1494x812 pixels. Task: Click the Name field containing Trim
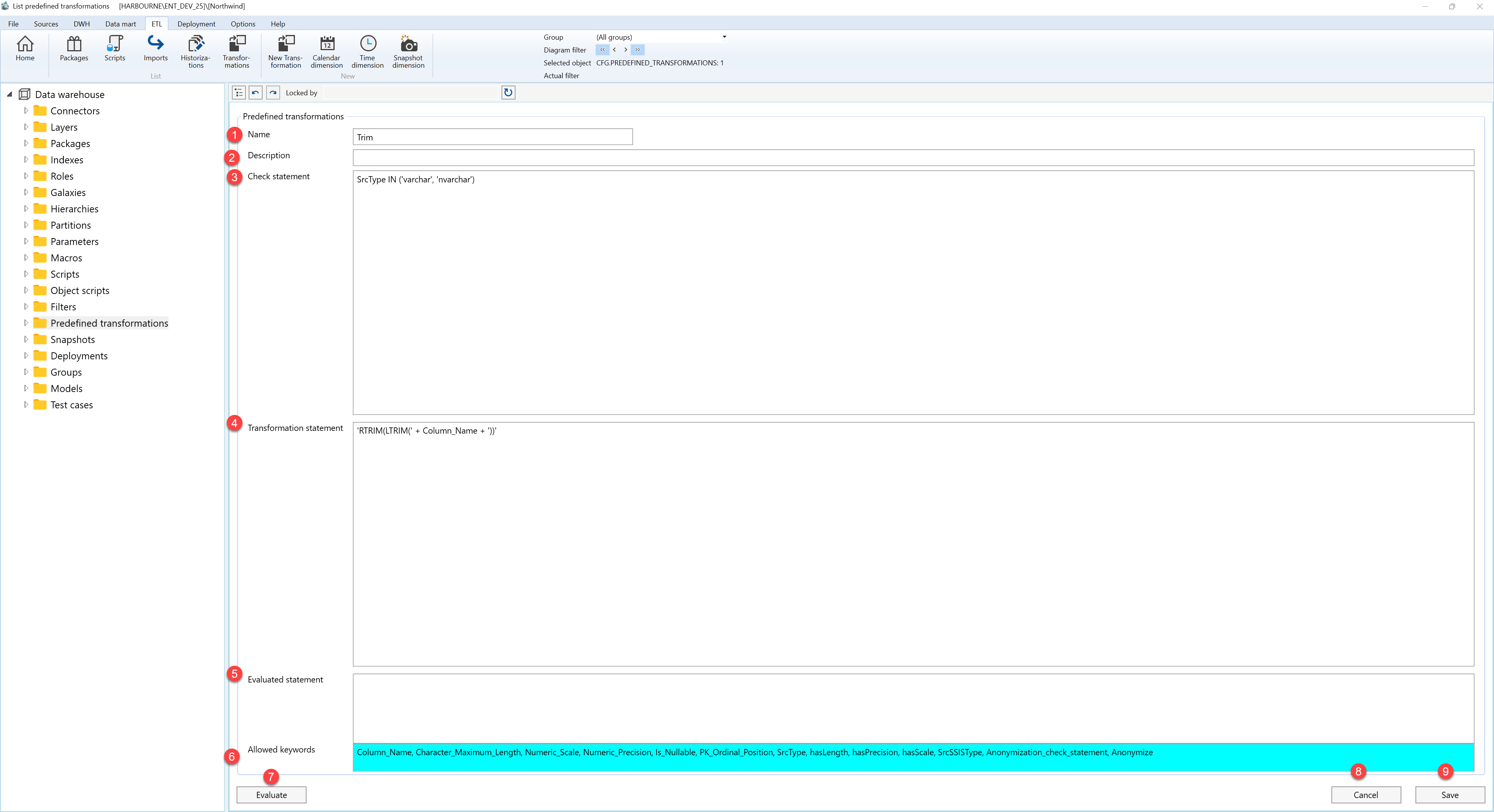point(493,137)
